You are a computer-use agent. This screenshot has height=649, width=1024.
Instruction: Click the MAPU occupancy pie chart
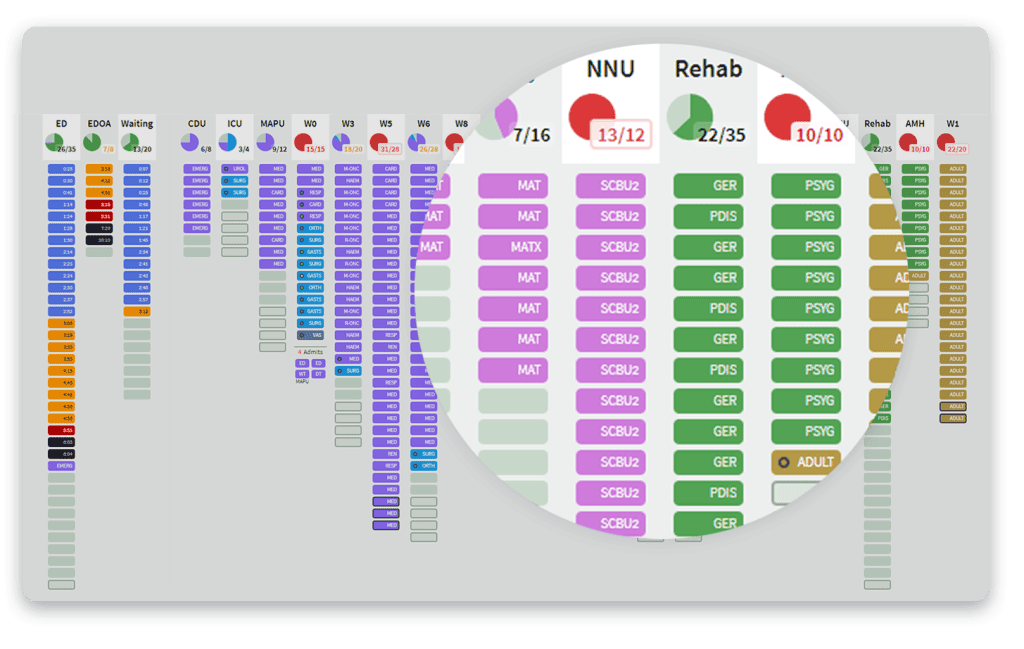click(x=266, y=143)
